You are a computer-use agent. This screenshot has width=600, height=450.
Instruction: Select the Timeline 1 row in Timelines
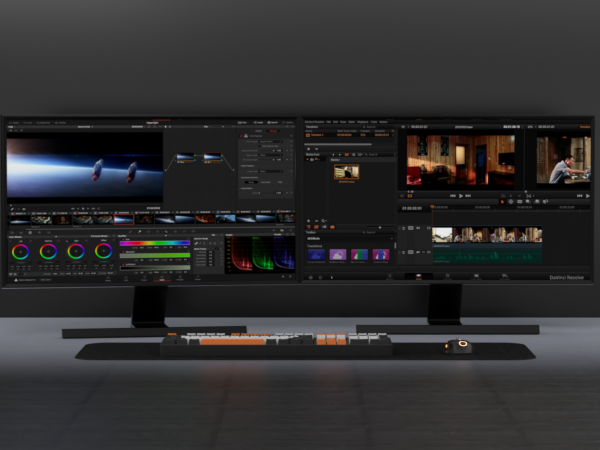coord(350,135)
